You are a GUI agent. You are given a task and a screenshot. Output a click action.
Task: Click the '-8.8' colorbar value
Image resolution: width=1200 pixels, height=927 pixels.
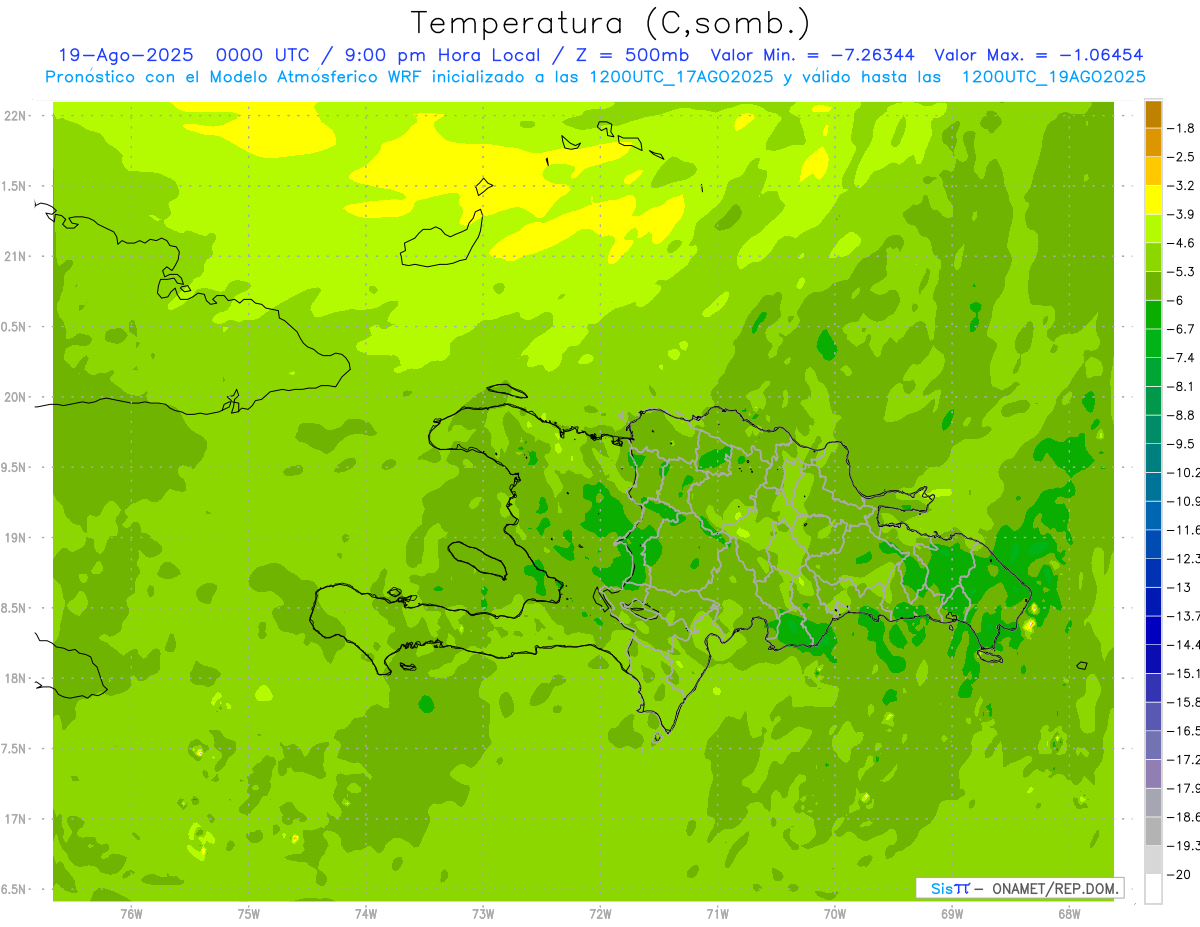pos(1181,415)
